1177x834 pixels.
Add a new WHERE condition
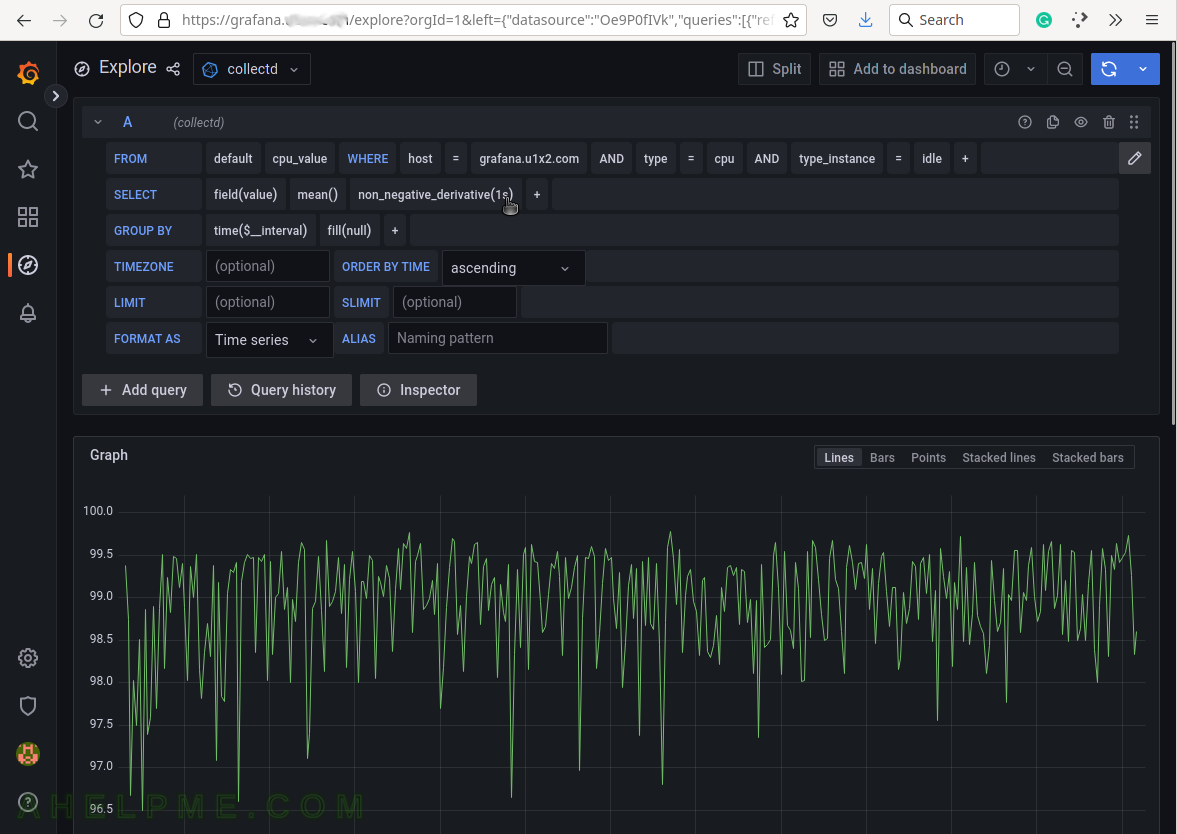965,158
